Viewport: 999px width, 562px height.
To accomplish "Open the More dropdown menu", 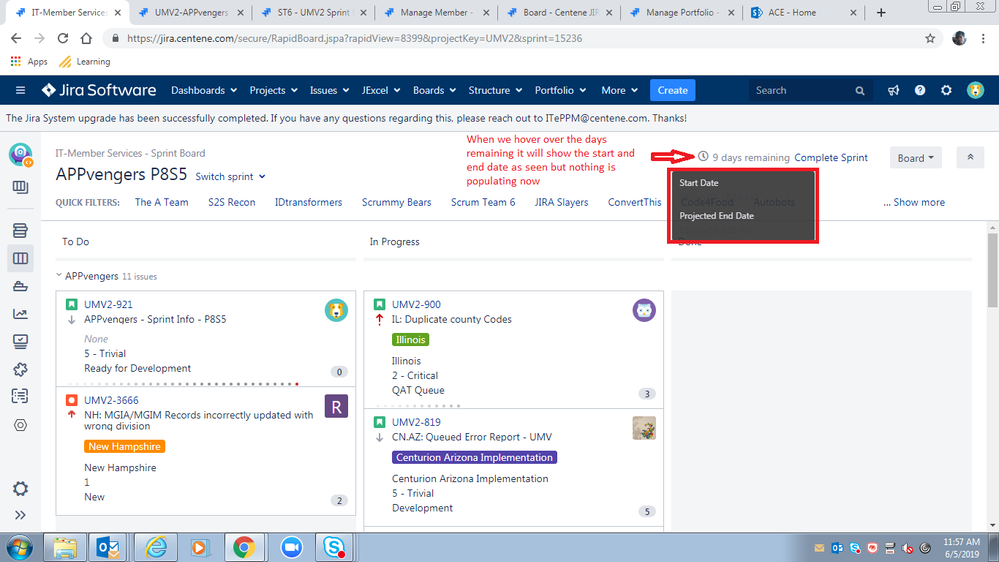I will tap(619, 90).
